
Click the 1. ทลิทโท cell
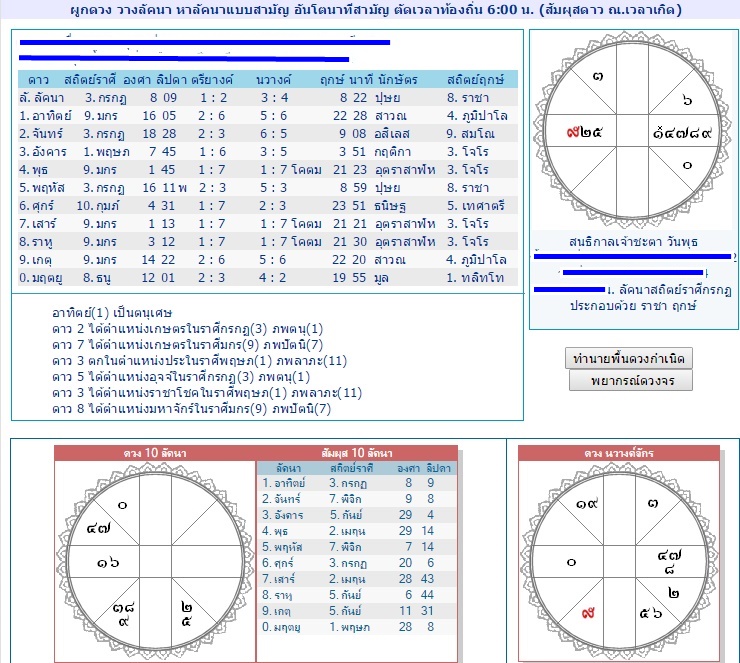point(475,277)
